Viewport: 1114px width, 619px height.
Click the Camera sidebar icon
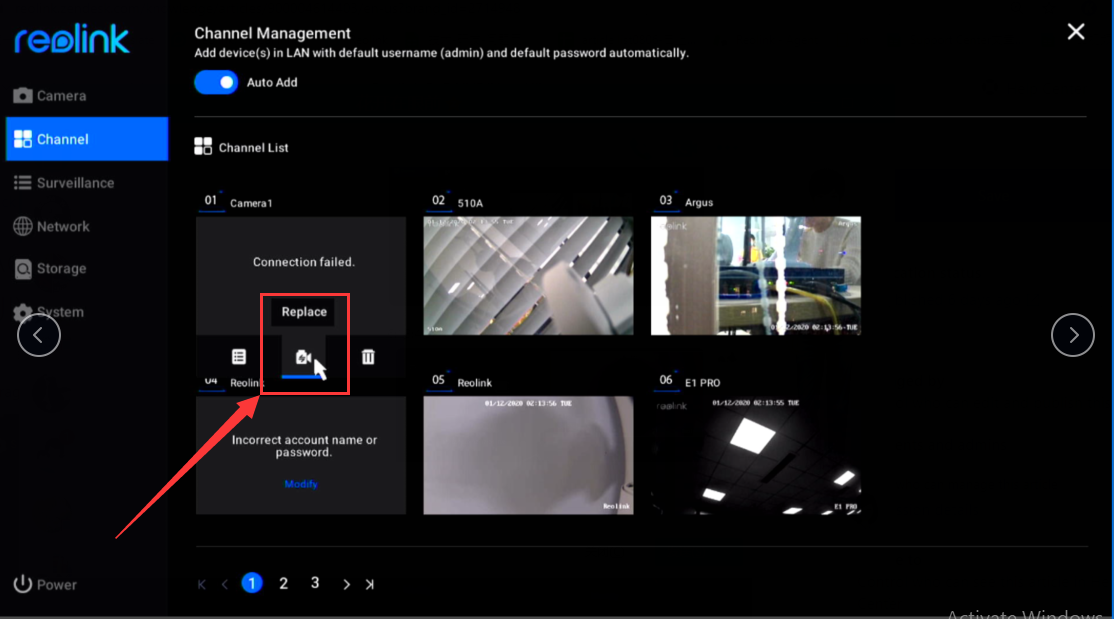[x=23, y=95]
